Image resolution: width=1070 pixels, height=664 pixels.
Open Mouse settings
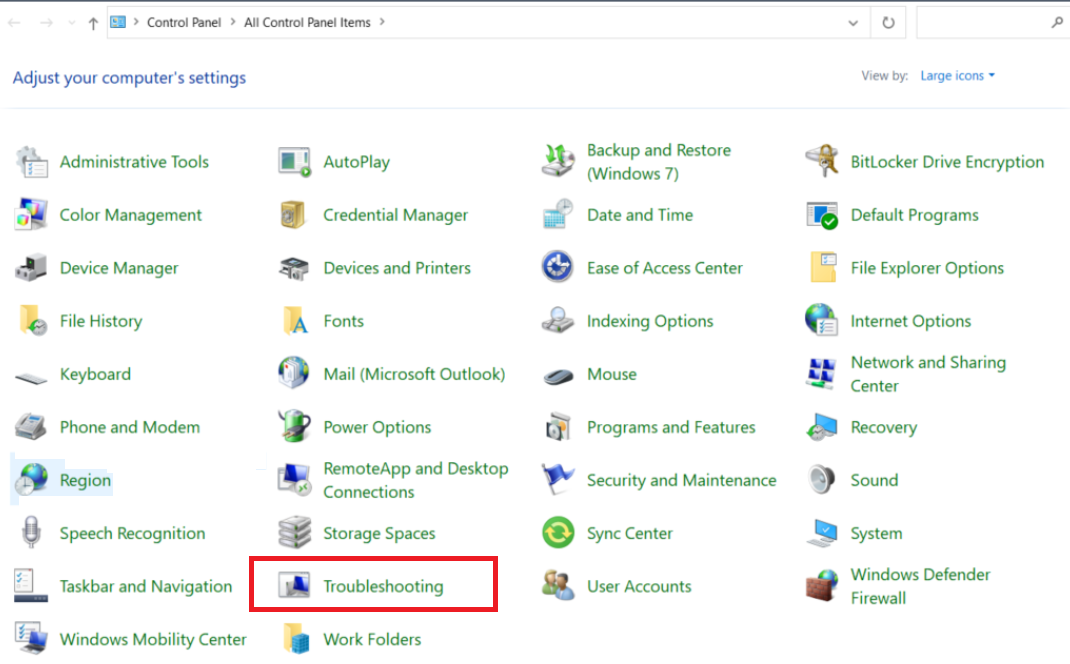click(x=613, y=374)
